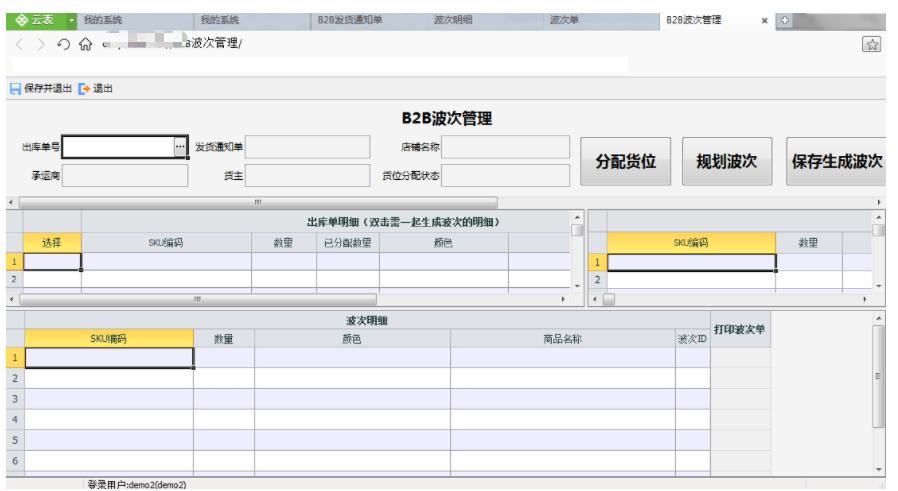
Task: Click SKU编码 header in 出库单明细 table
Action: (x=166, y=242)
